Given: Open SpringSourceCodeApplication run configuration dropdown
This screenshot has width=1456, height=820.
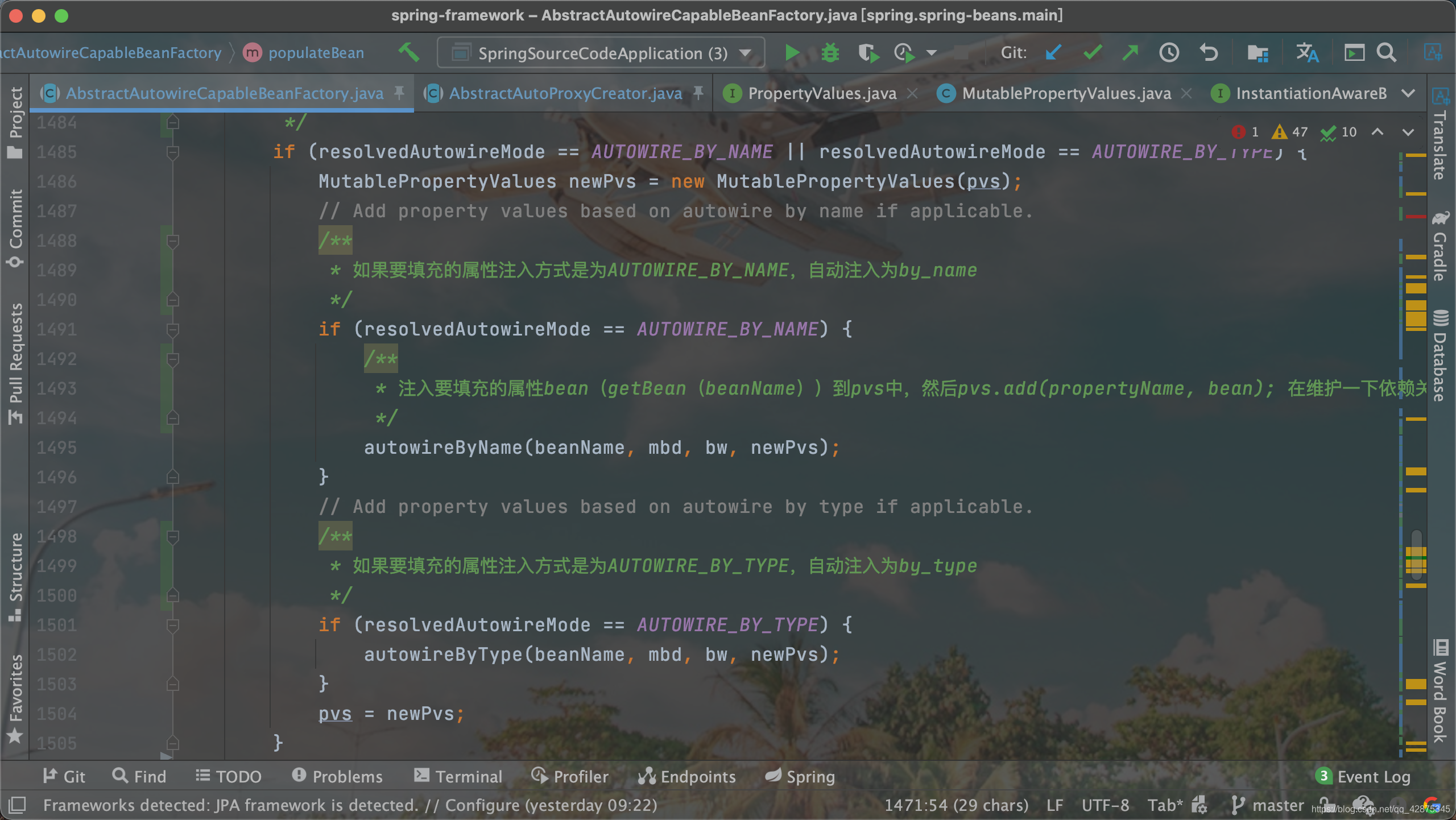Looking at the screenshot, I should [601, 53].
